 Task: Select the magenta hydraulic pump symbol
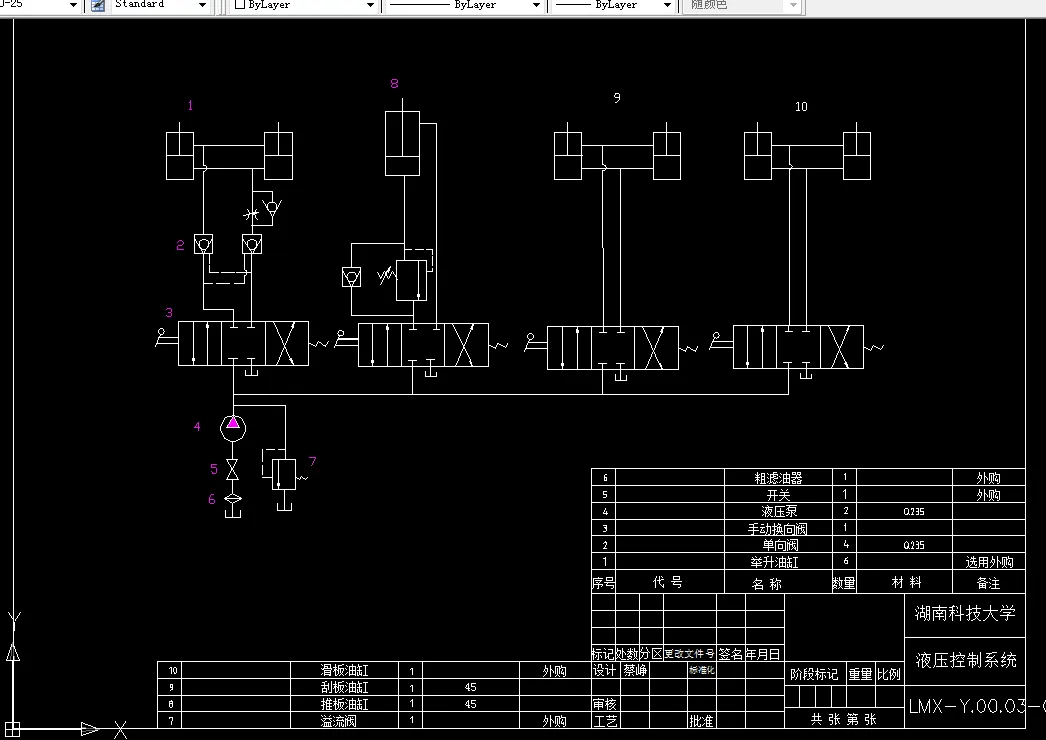[x=233, y=428]
